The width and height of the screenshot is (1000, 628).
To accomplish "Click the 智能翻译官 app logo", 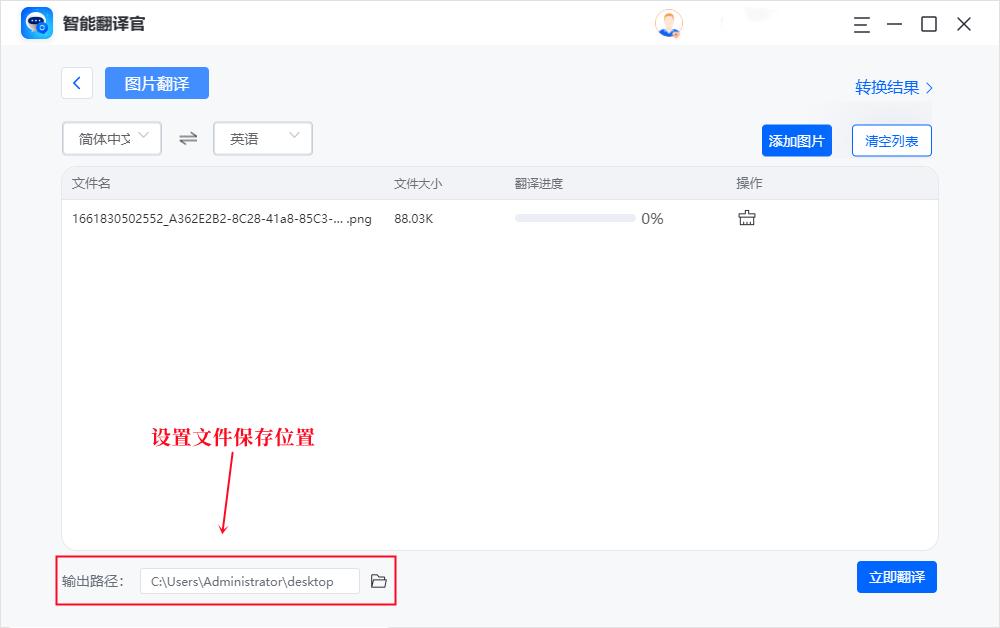I will [35, 23].
